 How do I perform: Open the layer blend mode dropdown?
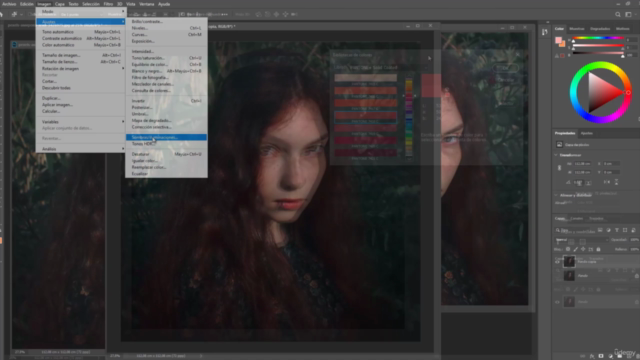[x=581, y=240]
